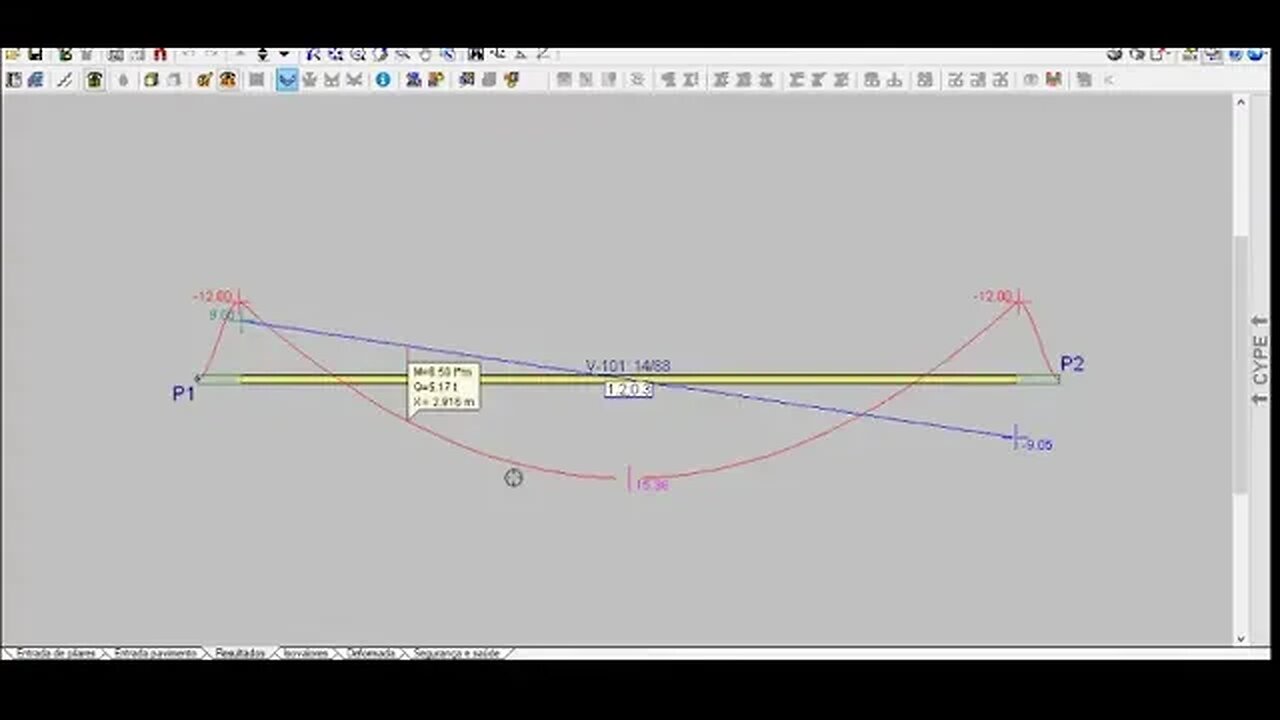Screen dimensions: 1280x720
Task: Expand the CYPE side panel
Action: coord(1260,360)
